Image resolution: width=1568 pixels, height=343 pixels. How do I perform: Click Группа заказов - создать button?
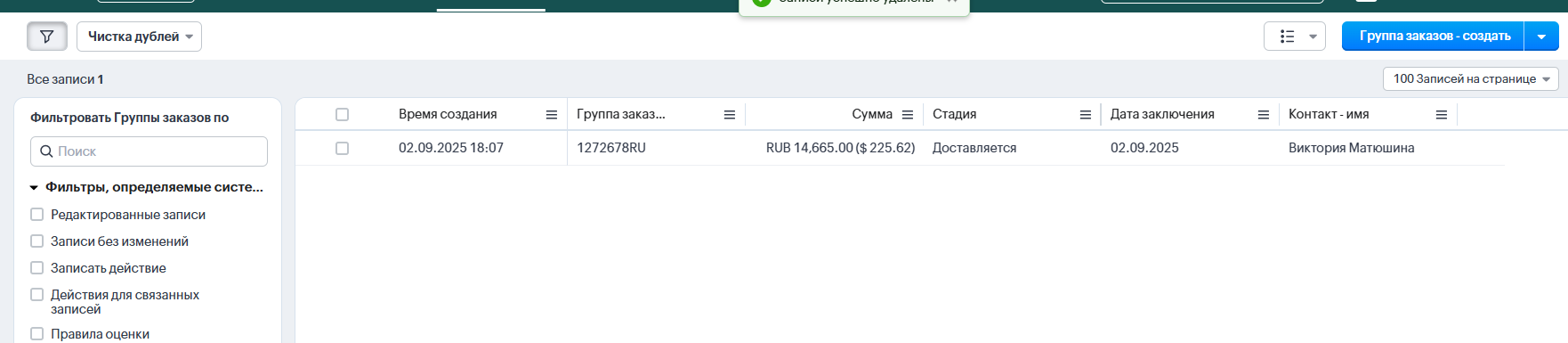1435,37
